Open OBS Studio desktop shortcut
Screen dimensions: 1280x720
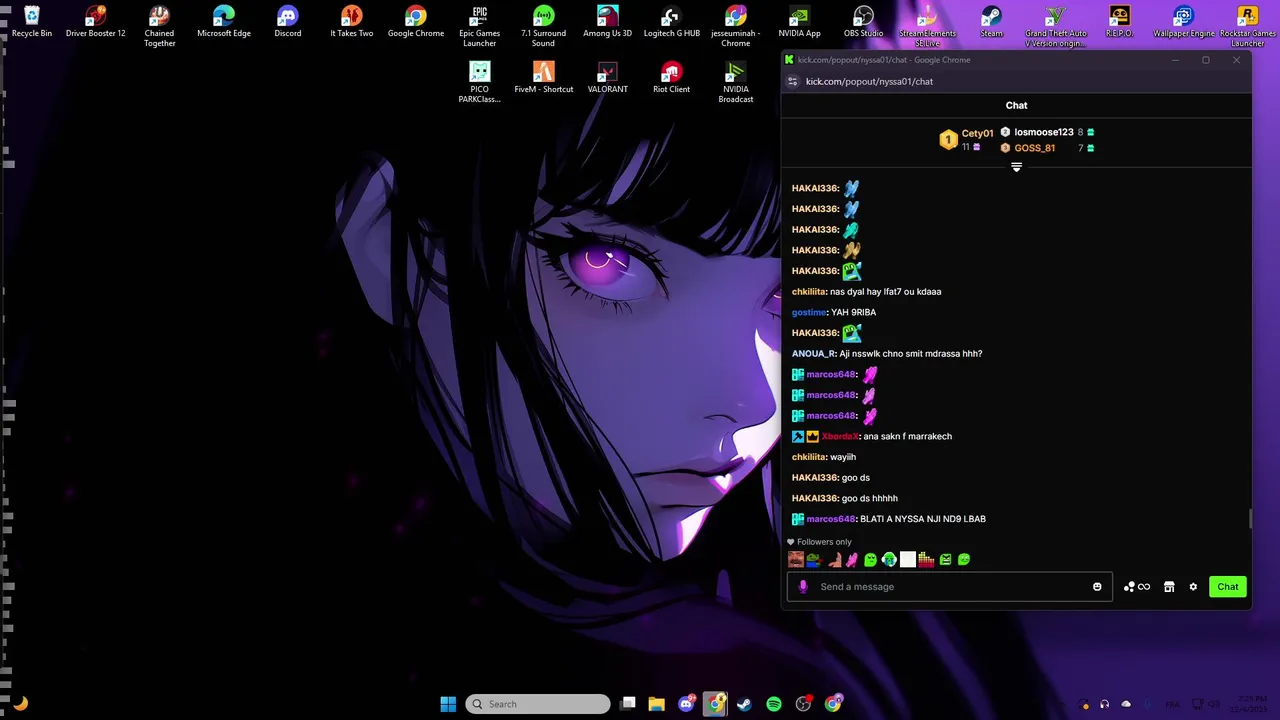tap(863, 22)
